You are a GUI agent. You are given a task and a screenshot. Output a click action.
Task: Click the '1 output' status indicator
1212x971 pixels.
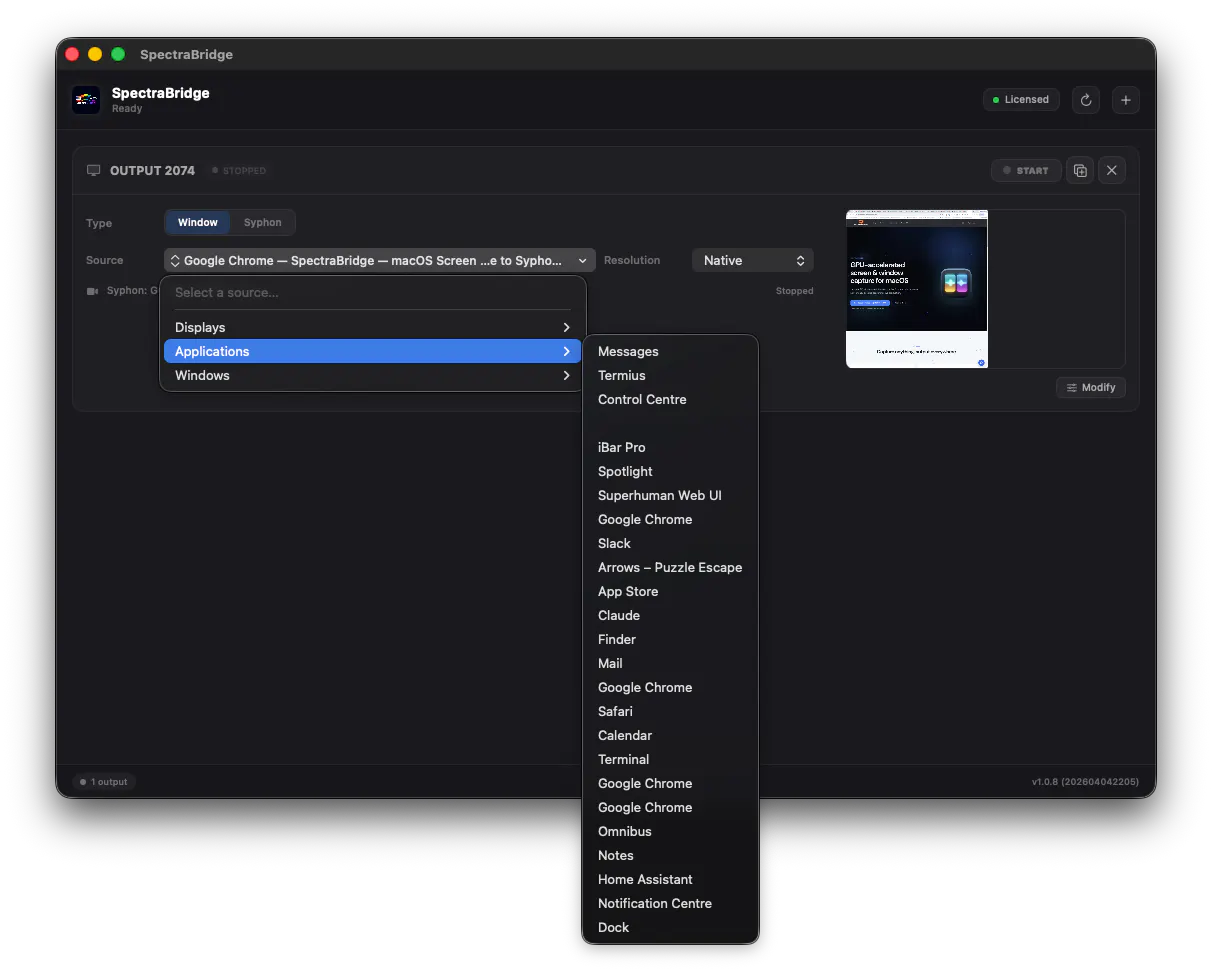104,782
